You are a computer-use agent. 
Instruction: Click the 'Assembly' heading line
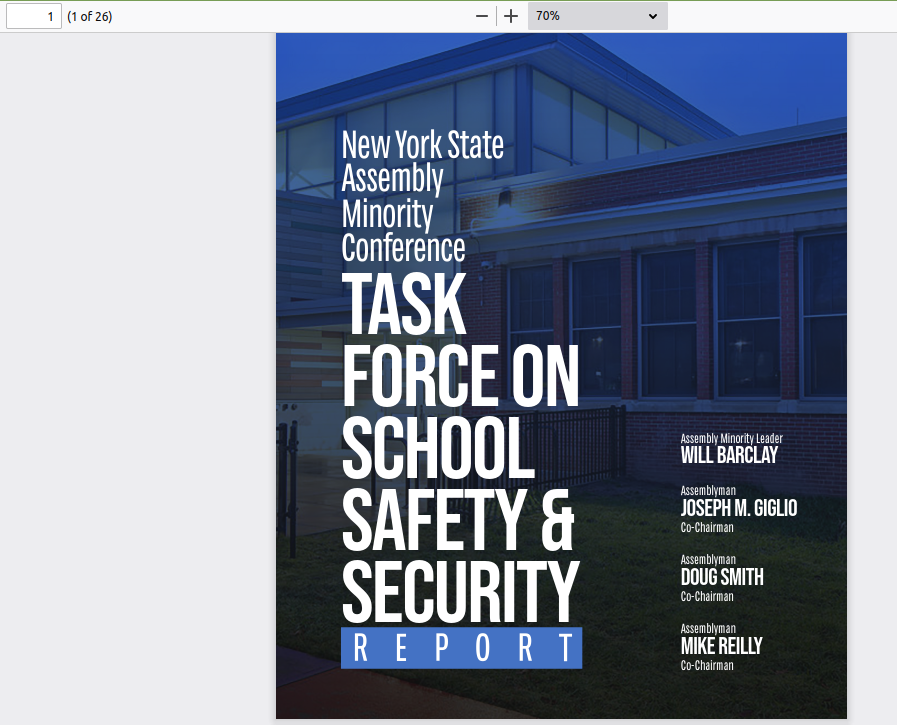click(392, 179)
